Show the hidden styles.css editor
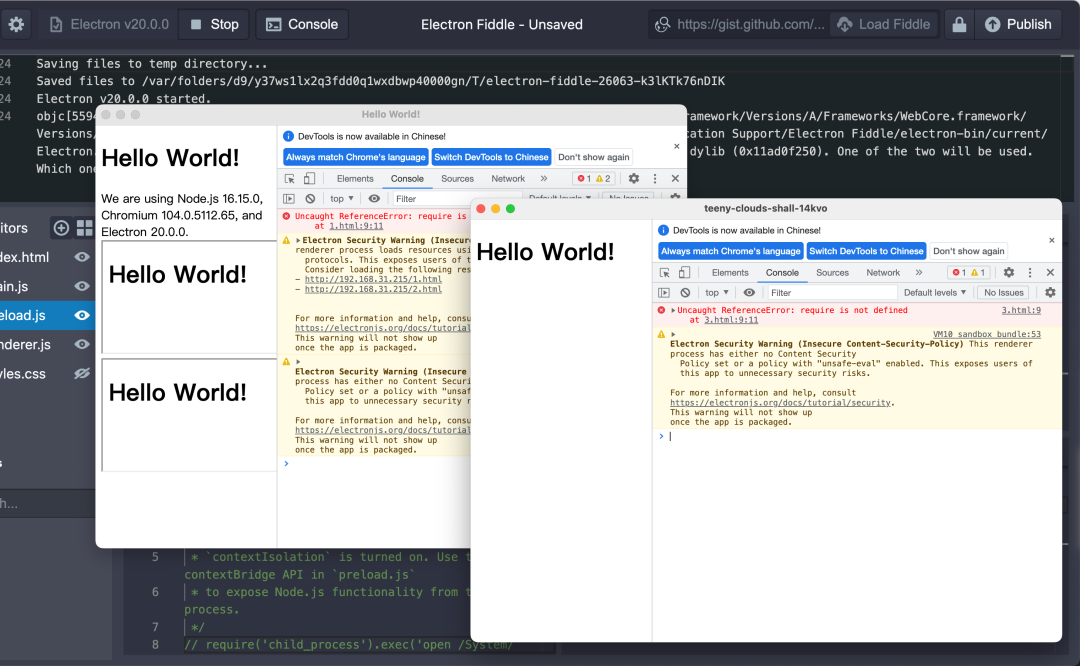Image resolution: width=1080 pixels, height=666 pixels. point(82,373)
